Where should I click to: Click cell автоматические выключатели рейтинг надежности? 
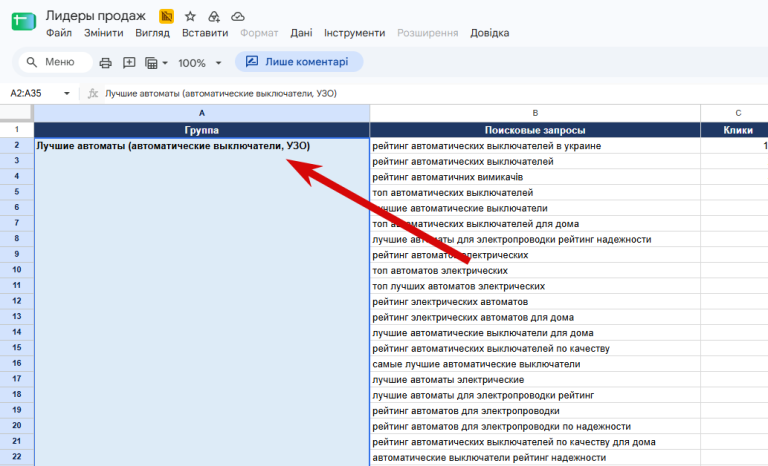click(x=535, y=458)
